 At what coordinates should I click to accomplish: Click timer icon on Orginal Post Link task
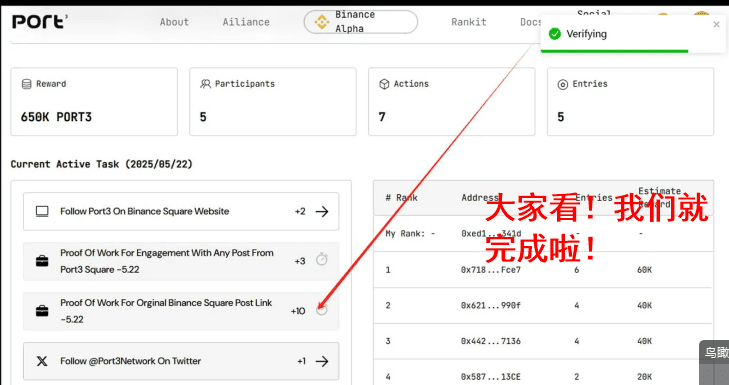[x=322, y=309]
